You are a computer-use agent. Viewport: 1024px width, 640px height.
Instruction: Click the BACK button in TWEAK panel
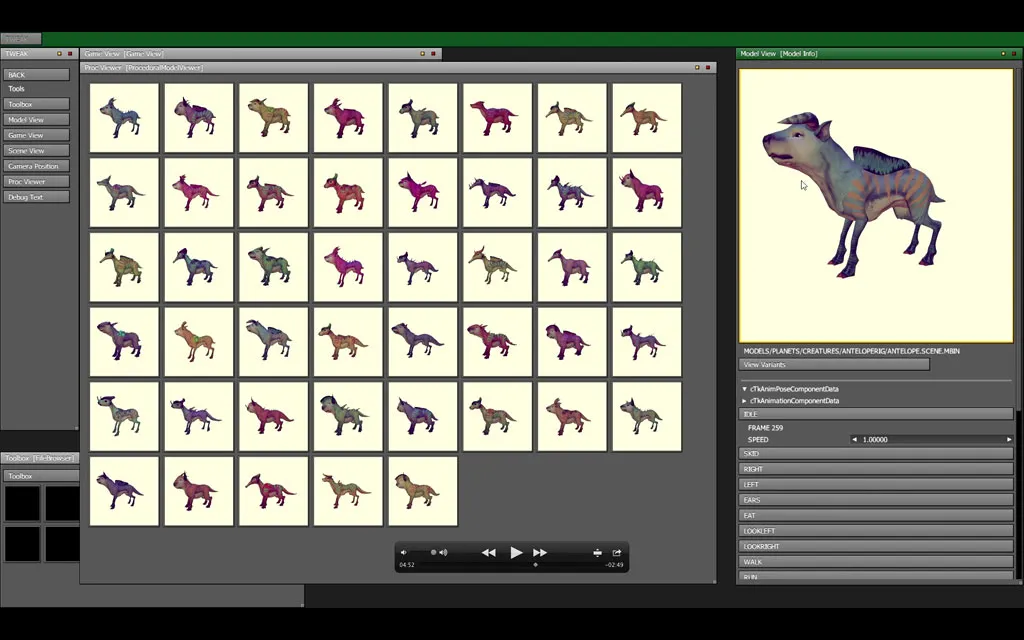pyautogui.click(x=37, y=74)
